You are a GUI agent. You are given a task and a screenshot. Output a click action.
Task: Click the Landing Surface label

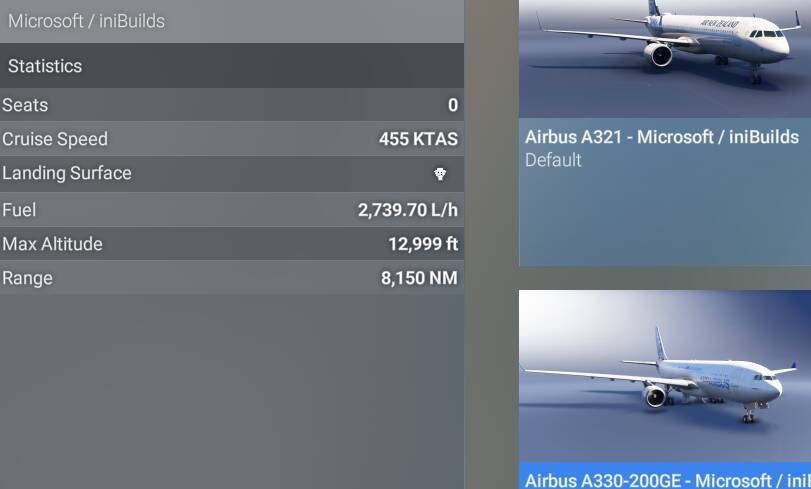tap(67, 173)
